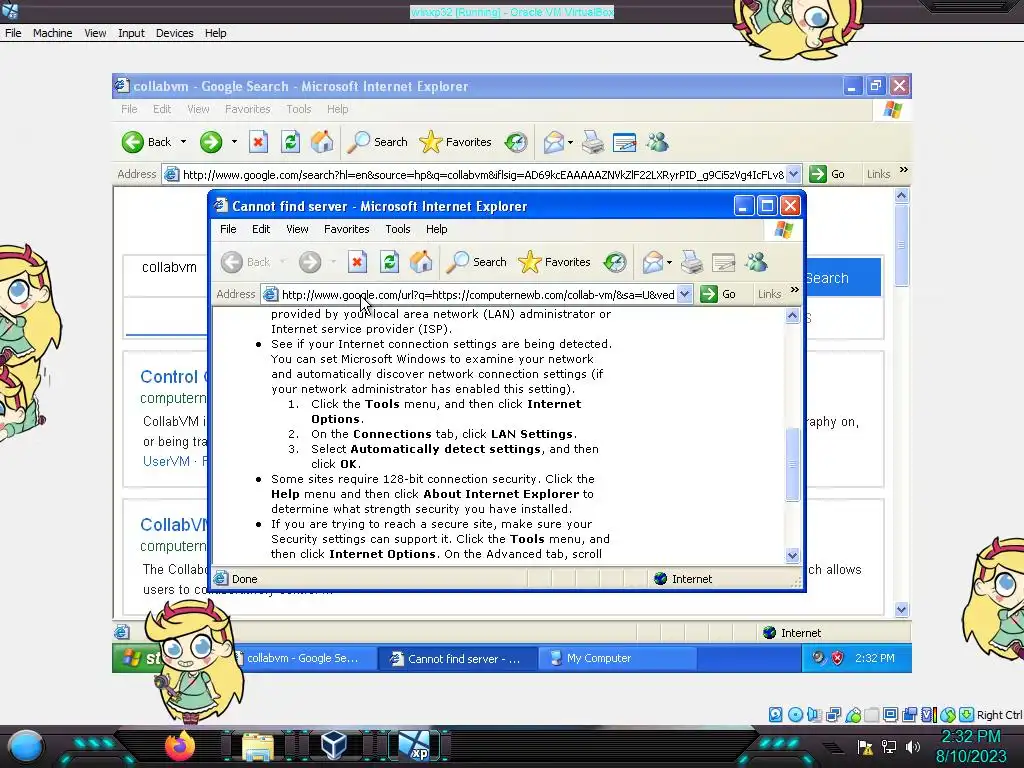The width and height of the screenshot is (1024, 768).
Task: Click address field in Google Search window
Action: [483, 174]
